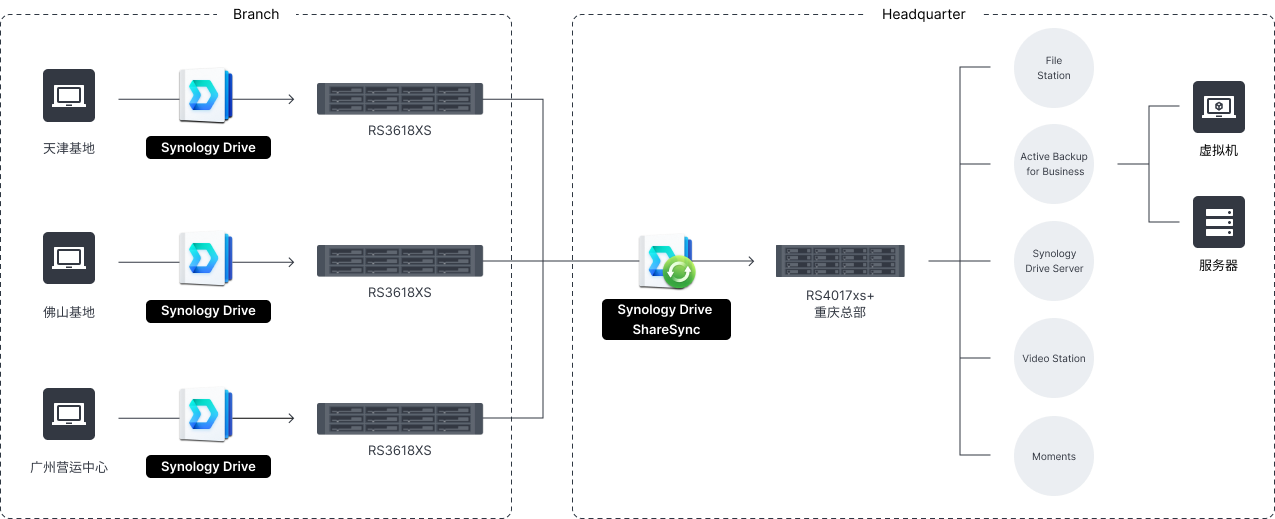Click the 广州营运中心 text label
This screenshot has width=1275, height=519.
click(x=69, y=467)
